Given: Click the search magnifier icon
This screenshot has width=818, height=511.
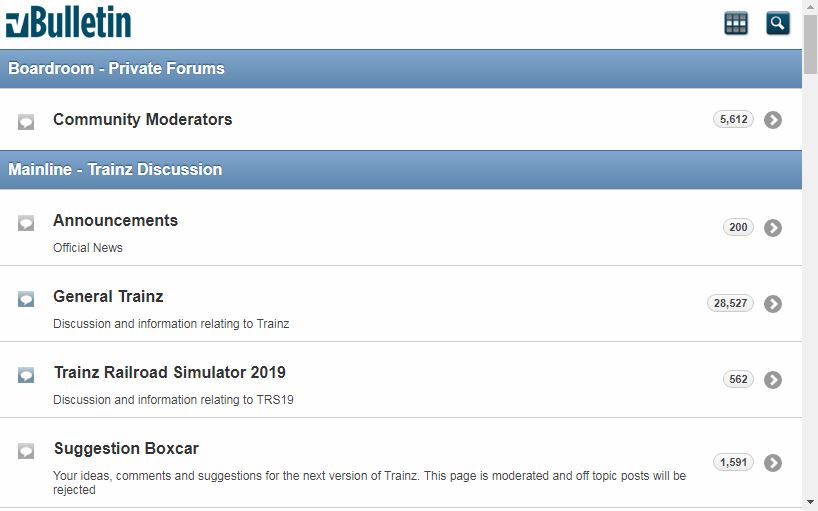Looking at the screenshot, I should [777, 23].
